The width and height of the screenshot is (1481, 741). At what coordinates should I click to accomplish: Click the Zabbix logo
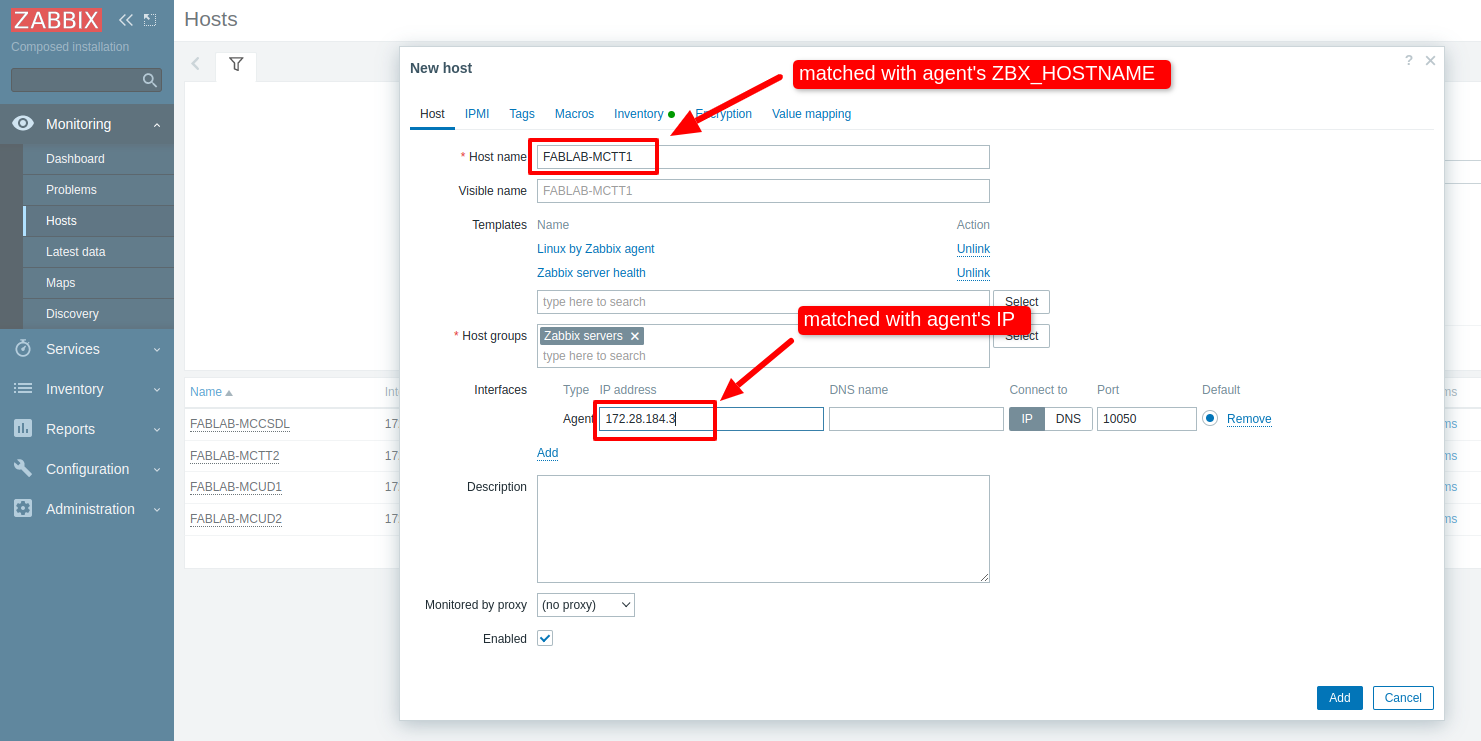coord(56,20)
